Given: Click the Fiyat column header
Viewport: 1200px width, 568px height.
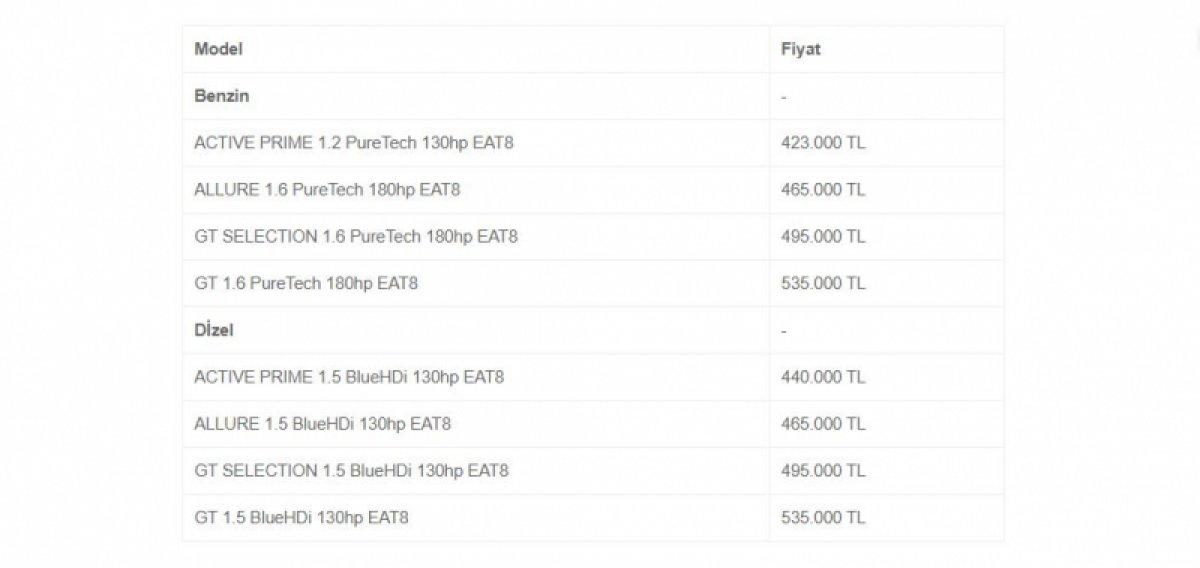Looking at the screenshot, I should click(x=800, y=49).
